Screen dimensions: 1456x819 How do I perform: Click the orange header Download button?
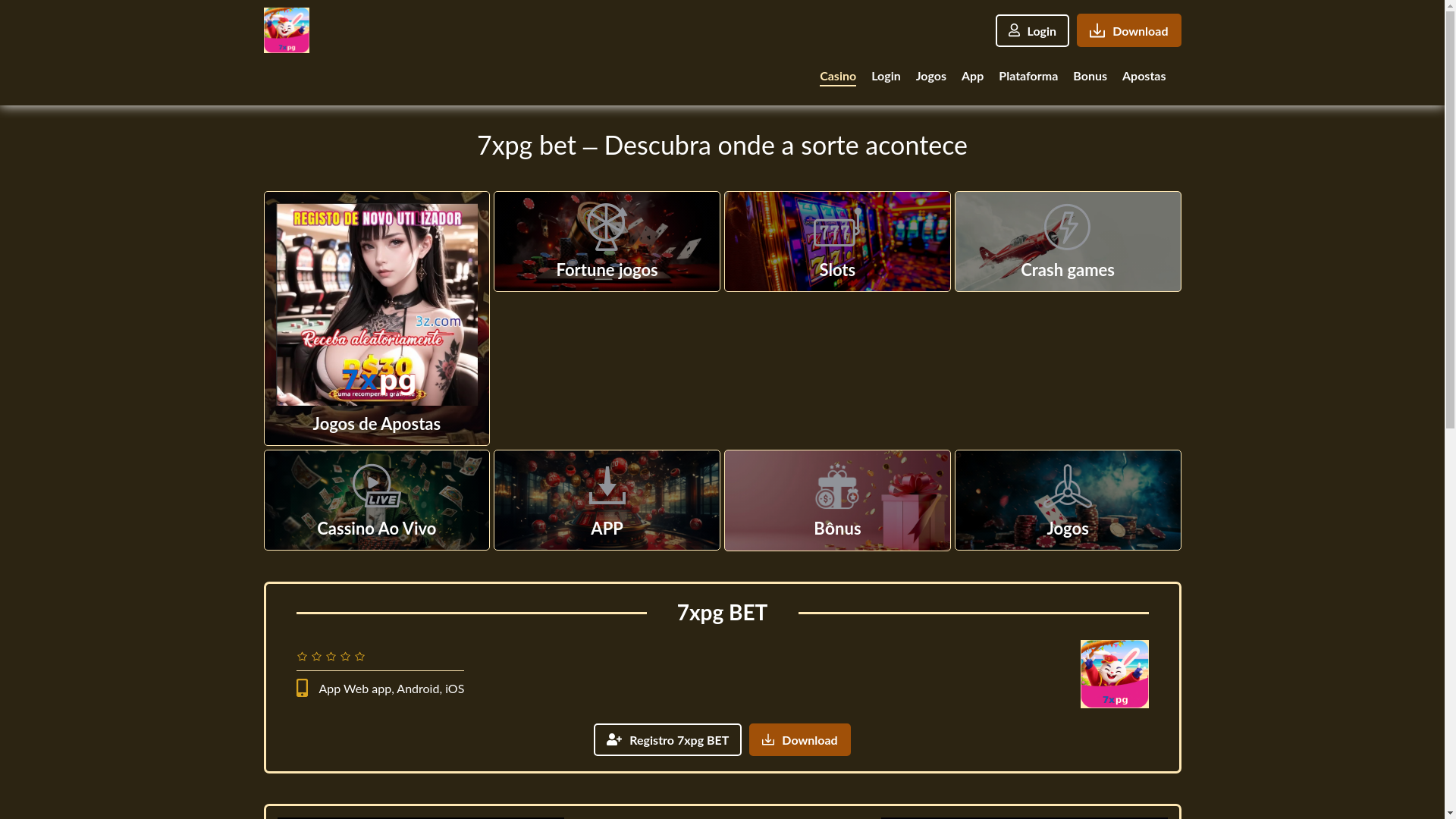1128,30
